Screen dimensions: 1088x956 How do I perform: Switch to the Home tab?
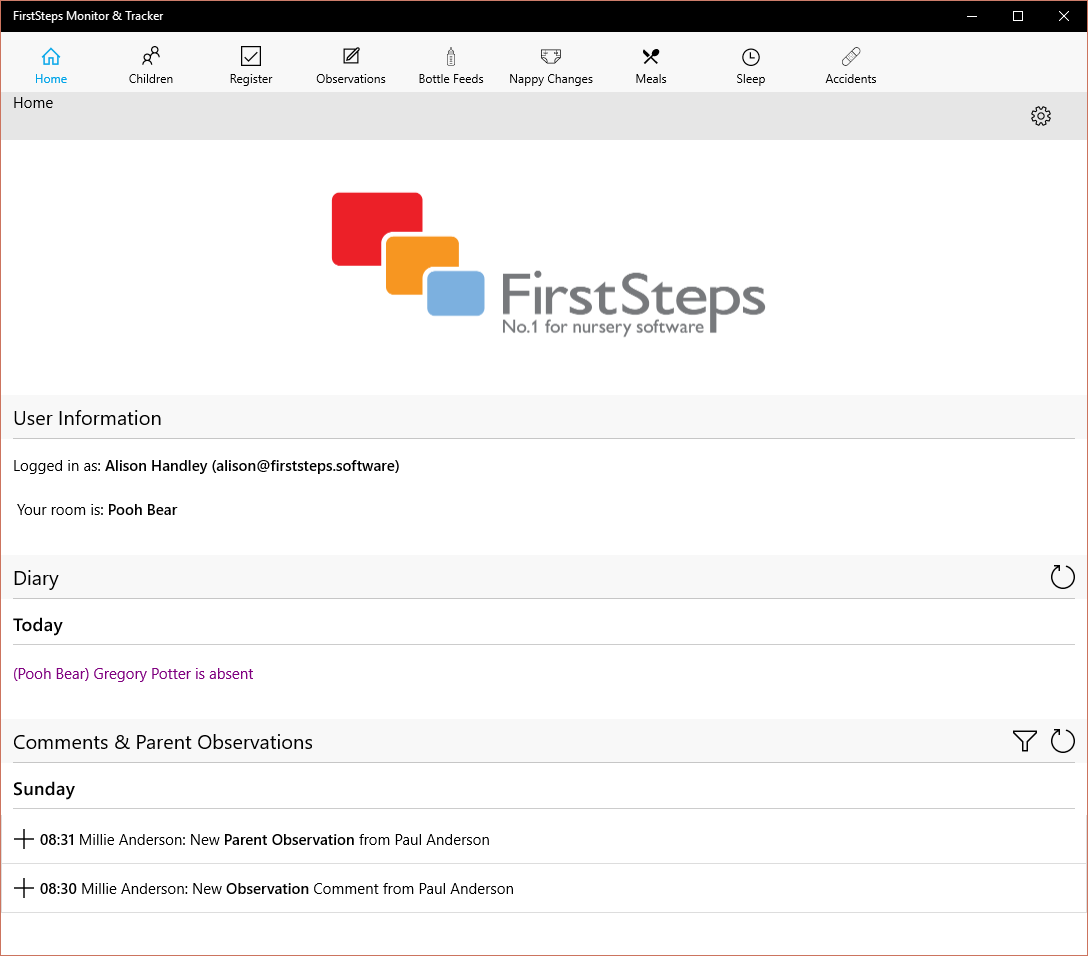[50, 64]
